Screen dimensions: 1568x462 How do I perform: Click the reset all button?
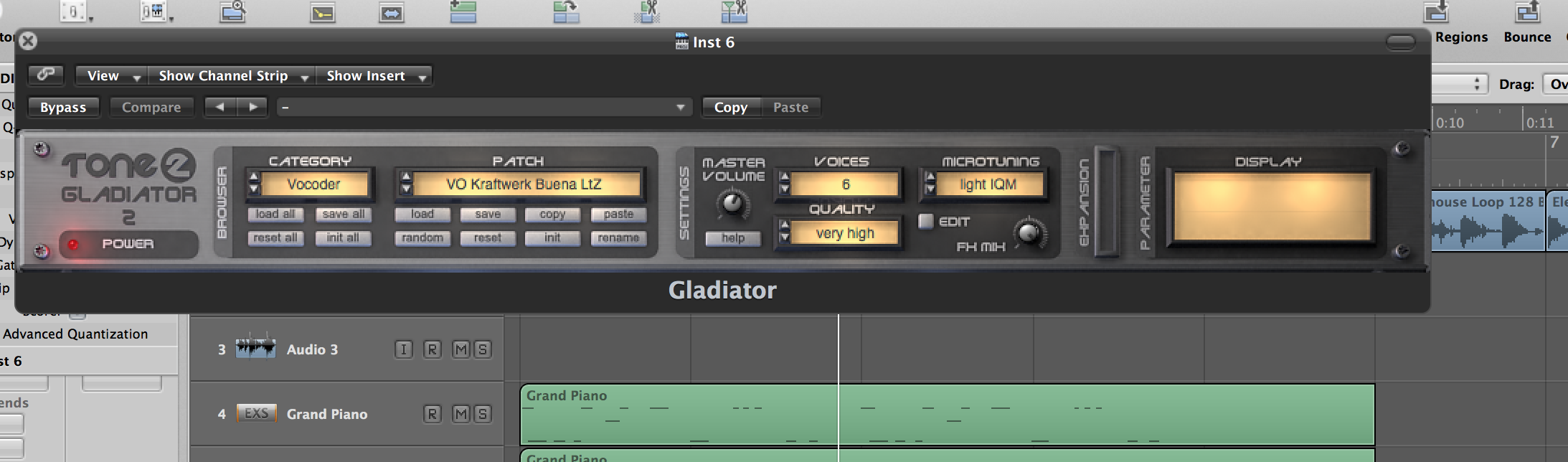coord(275,238)
